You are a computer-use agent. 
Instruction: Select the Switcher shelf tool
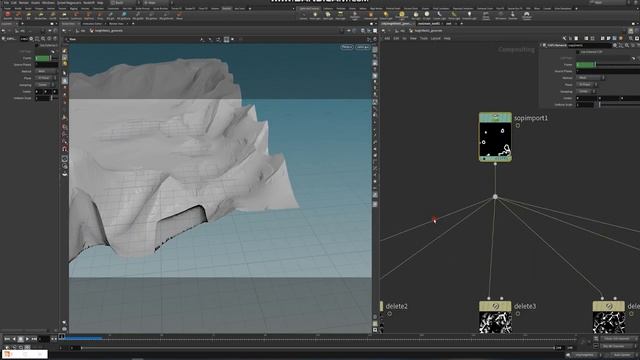(x=513, y=16)
